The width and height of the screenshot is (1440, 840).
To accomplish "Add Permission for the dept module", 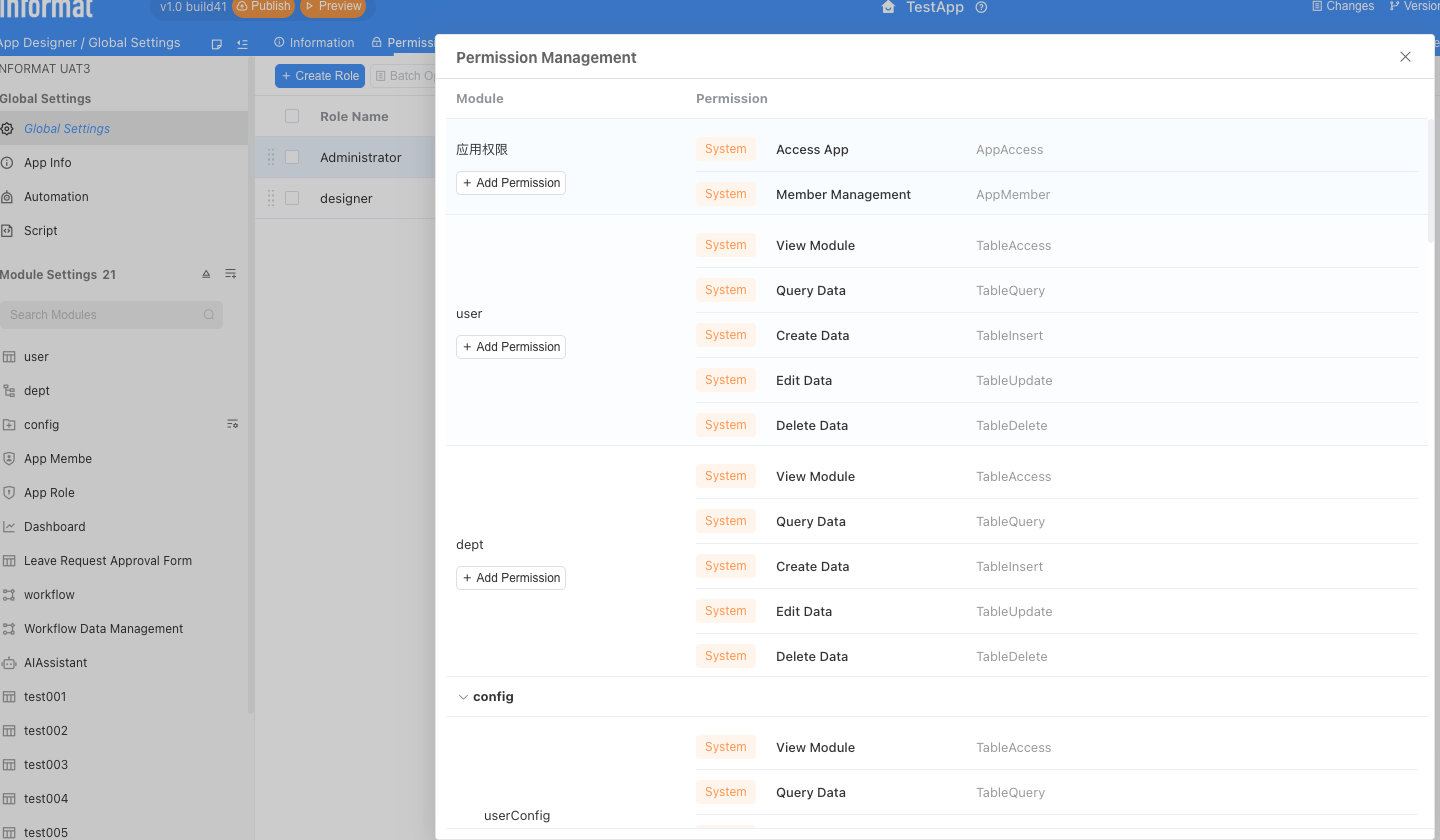I will pos(511,577).
